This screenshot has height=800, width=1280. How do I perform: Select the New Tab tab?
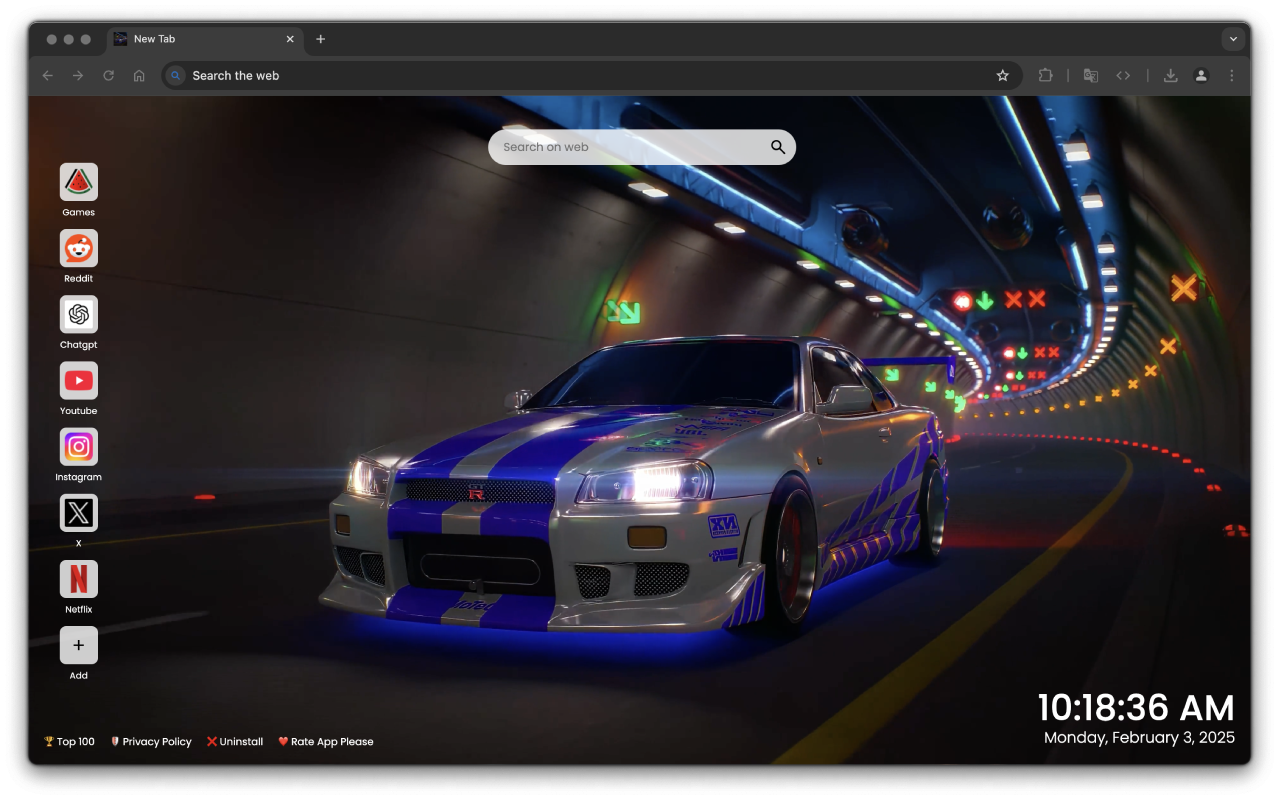pos(204,39)
